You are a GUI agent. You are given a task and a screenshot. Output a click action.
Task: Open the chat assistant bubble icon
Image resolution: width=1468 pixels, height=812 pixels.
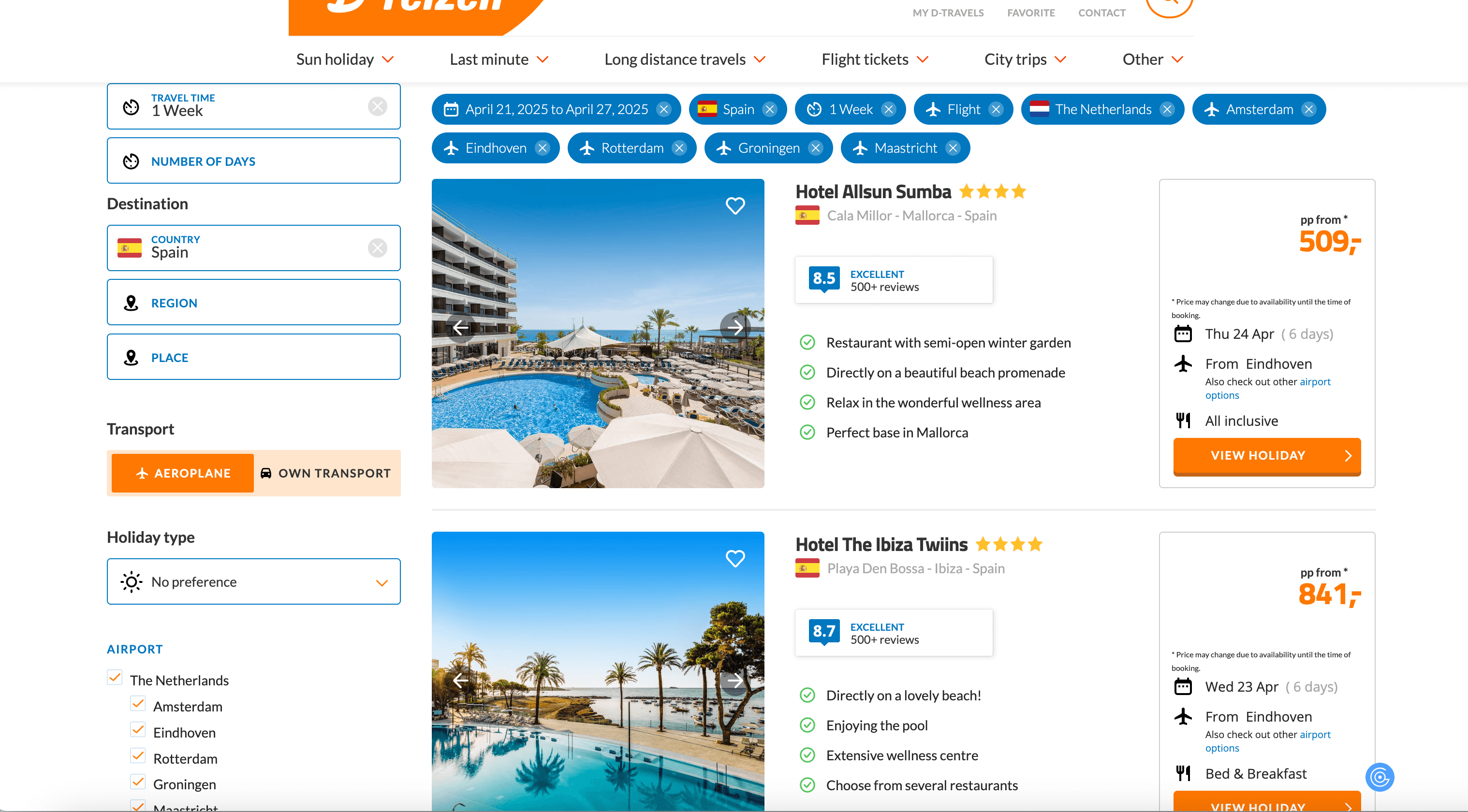tap(1380, 777)
